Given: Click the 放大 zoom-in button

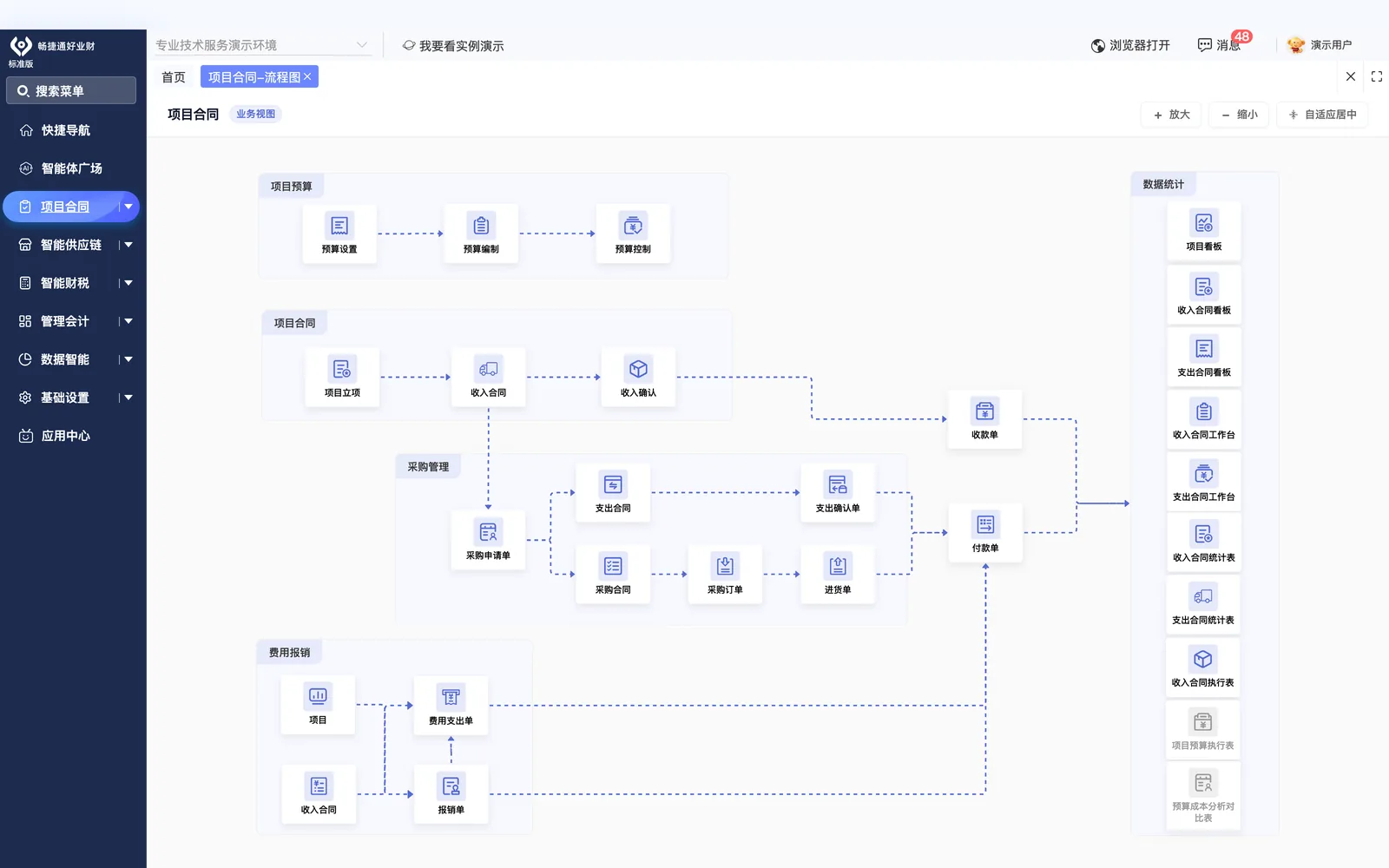Looking at the screenshot, I should 1171,115.
